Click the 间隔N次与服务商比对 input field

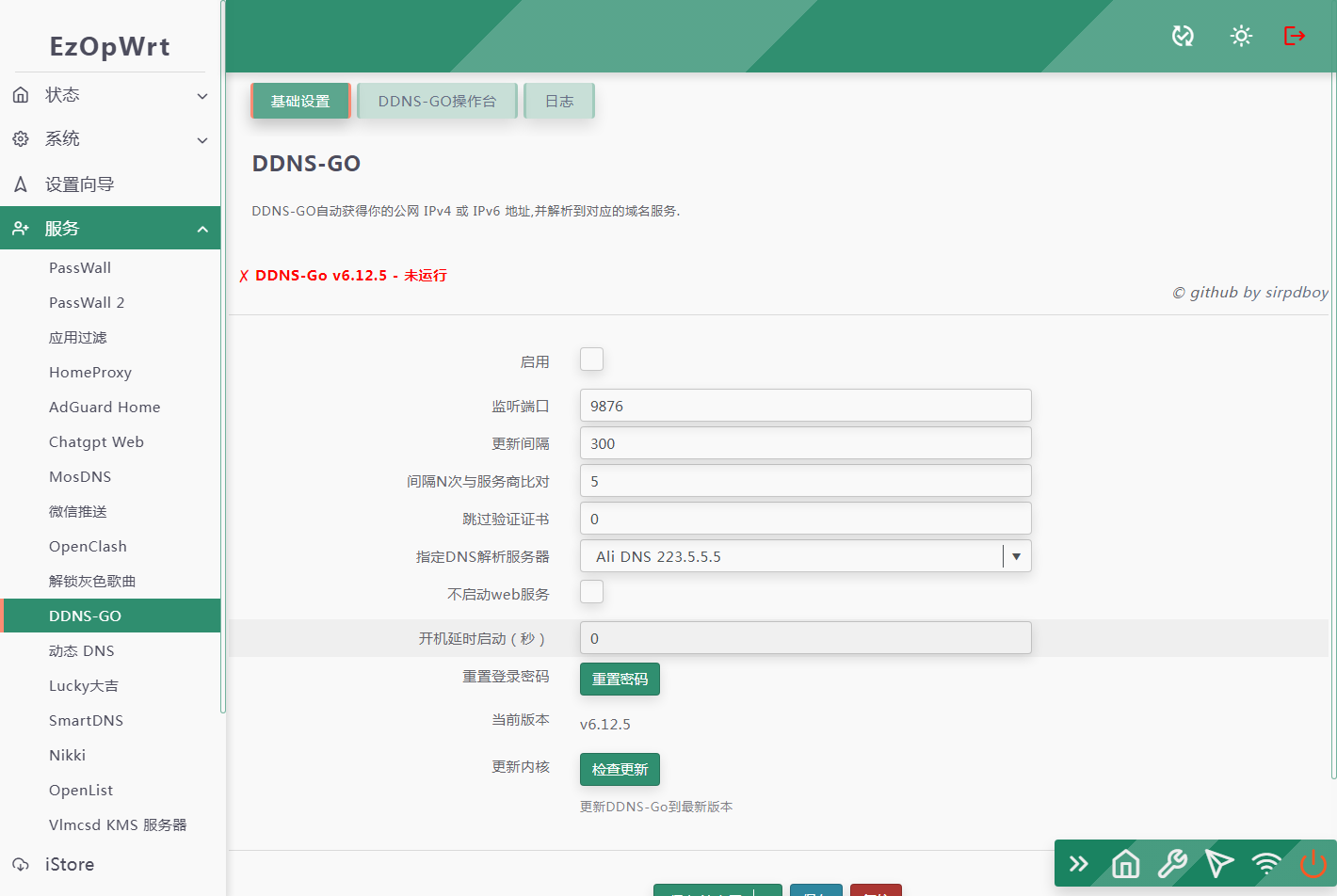pyautogui.click(x=806, y=481)
